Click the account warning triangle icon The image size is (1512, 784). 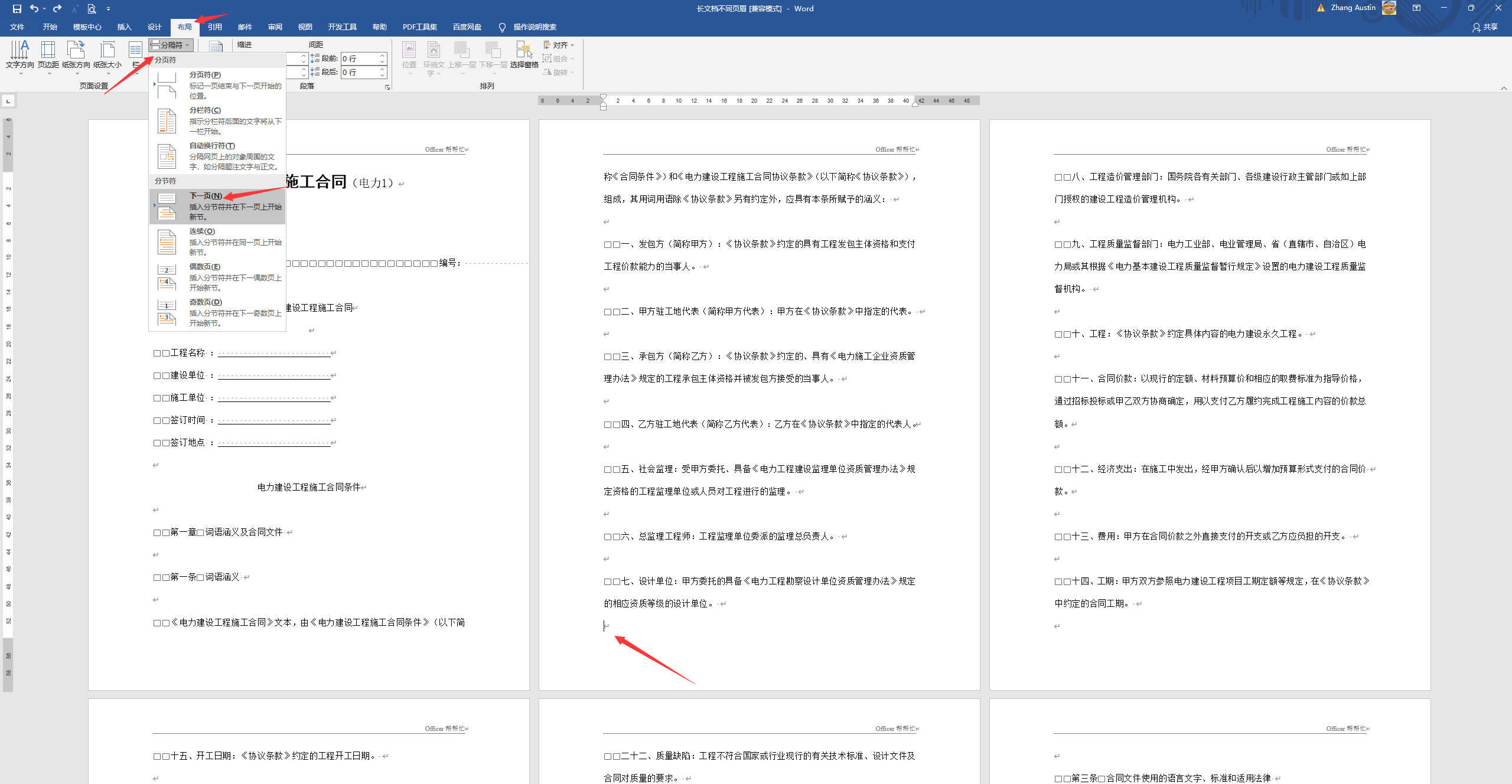pyautogui.click(x=1321, y=8)
